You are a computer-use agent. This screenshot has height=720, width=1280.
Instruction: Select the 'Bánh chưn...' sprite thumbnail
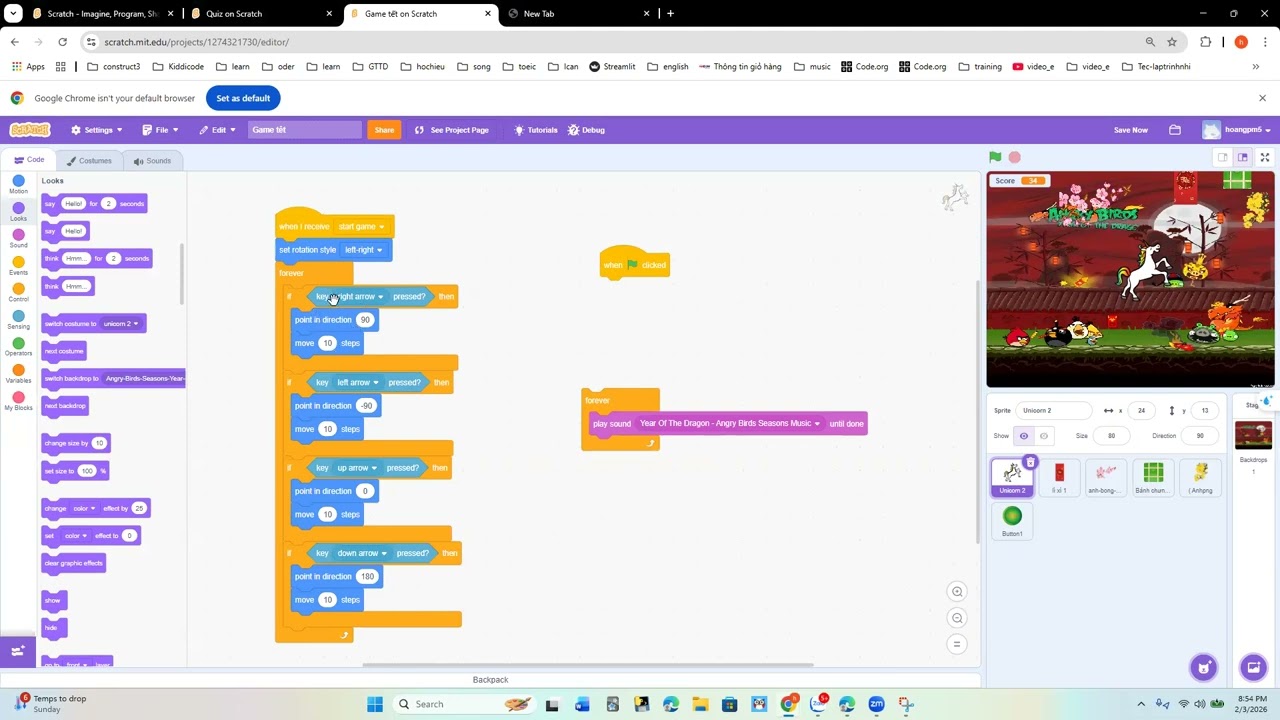(x=1153, y=477)
